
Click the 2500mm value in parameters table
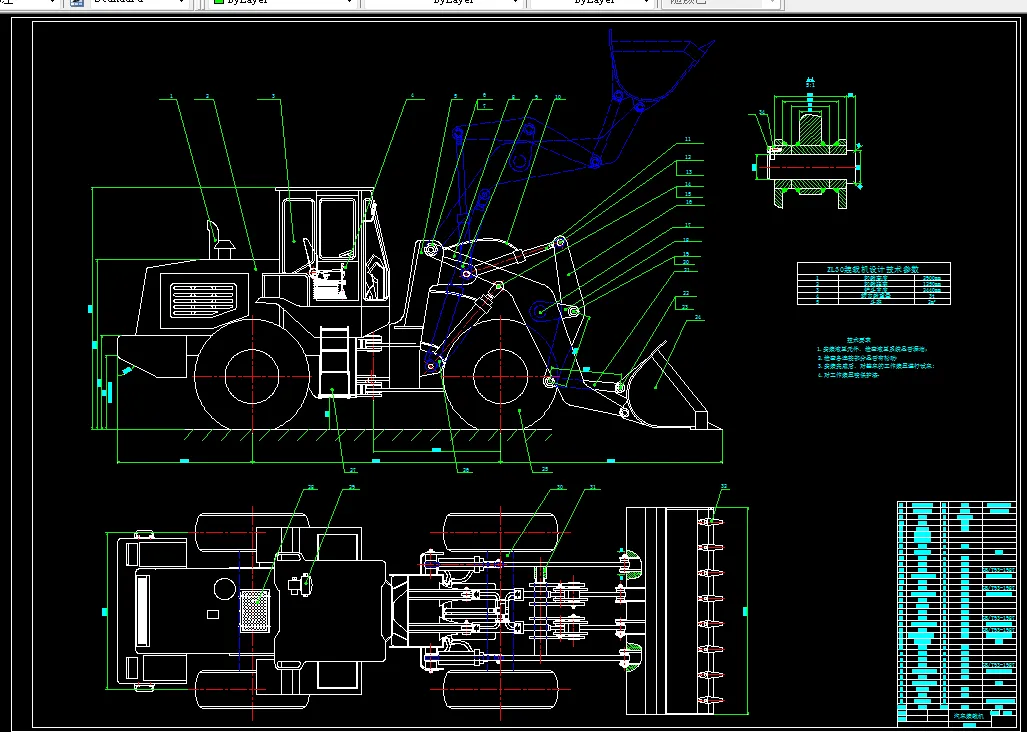pos(931,278)
